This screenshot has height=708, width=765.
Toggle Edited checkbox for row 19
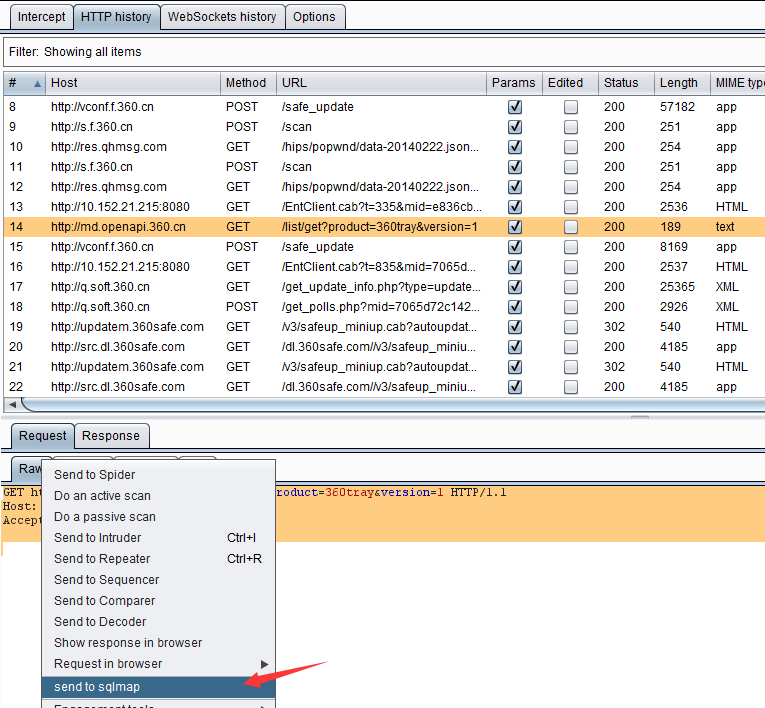click(570, 327)
